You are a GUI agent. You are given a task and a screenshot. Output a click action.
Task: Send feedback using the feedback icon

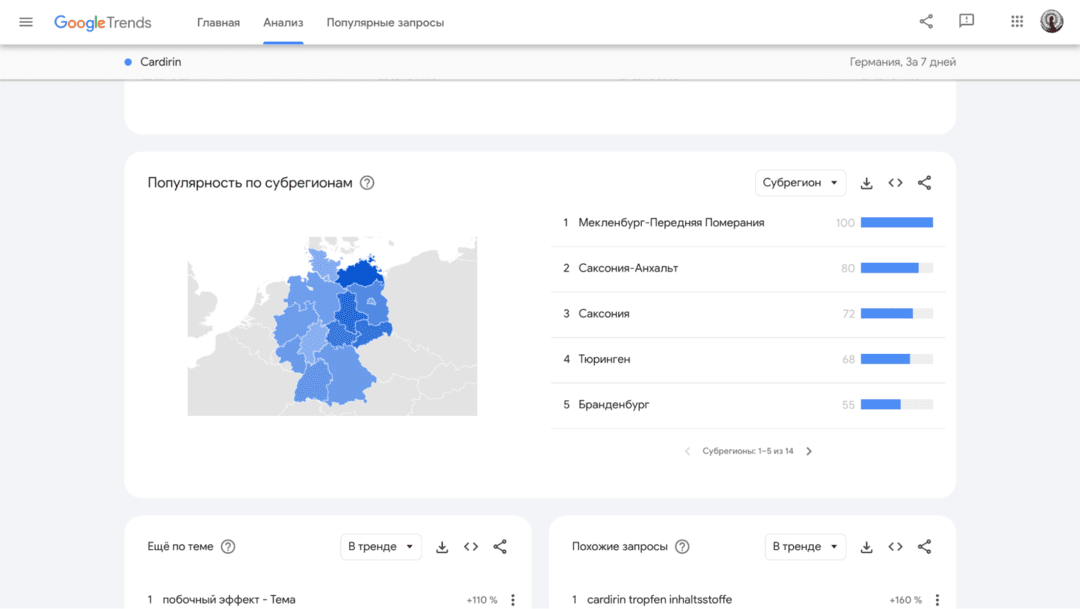click(x=966, y=21)
